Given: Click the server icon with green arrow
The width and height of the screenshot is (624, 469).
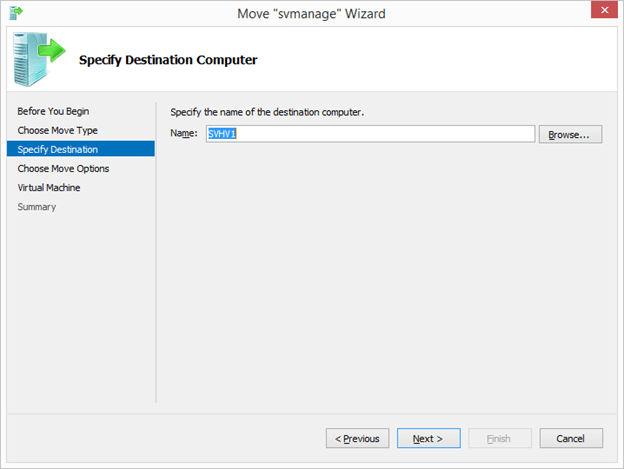Looking at the screenshot, I should 38,60.
